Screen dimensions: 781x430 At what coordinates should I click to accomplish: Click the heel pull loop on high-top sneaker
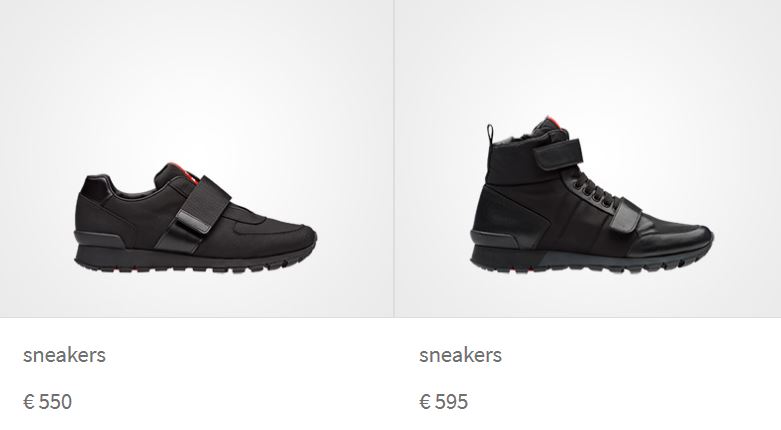[490, 135]
